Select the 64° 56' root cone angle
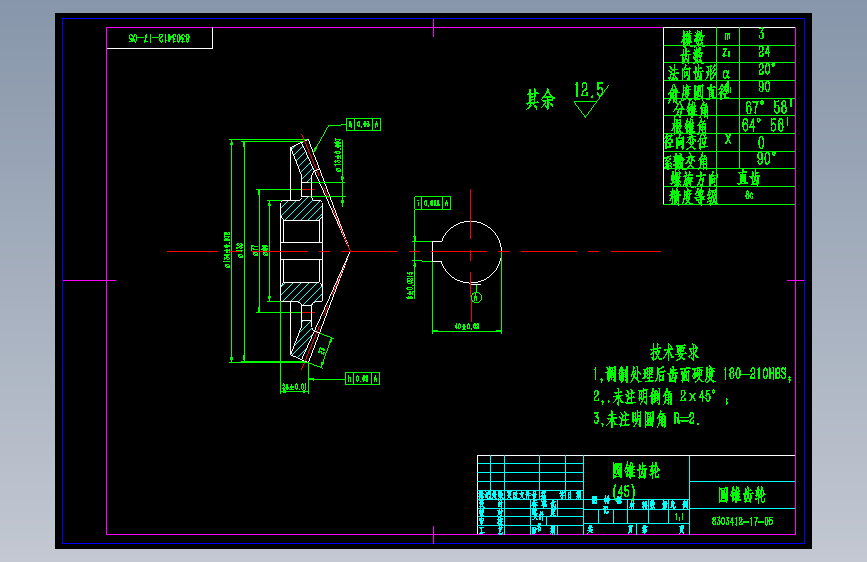Viewport: 867px width, 562px height. point(765,125)
